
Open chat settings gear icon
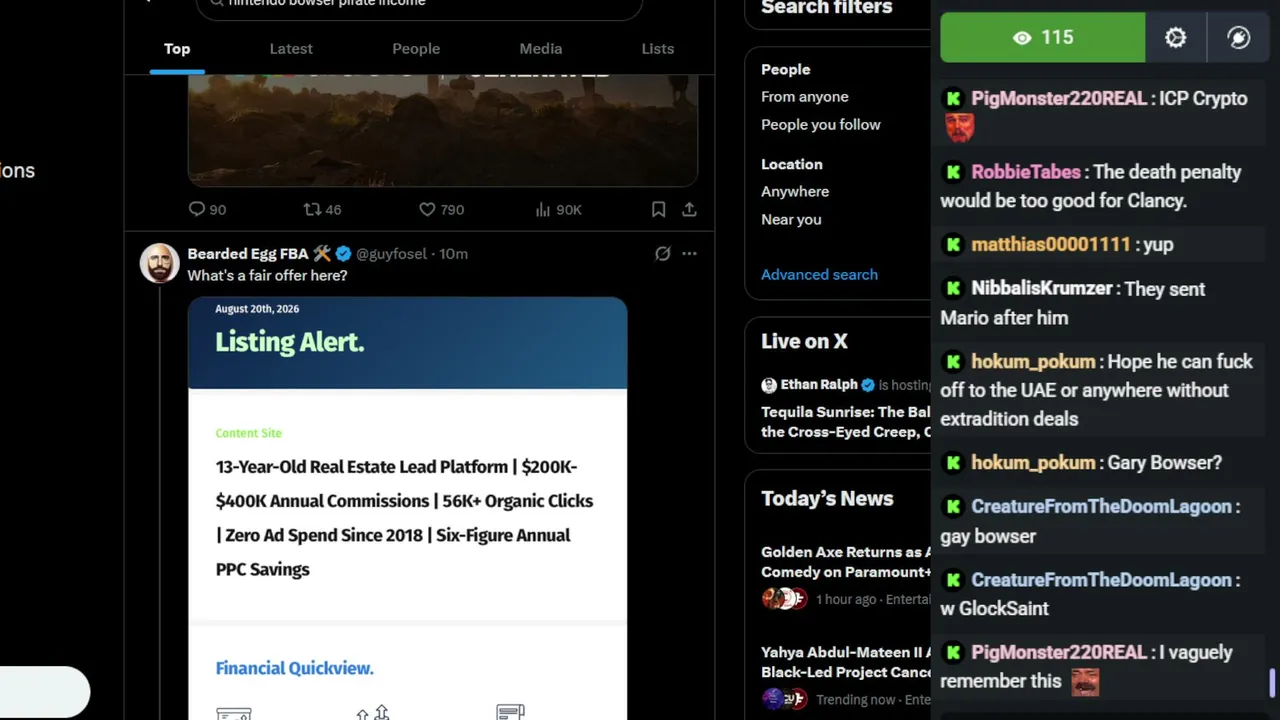pyautogui.click(x=1176, y=38)
